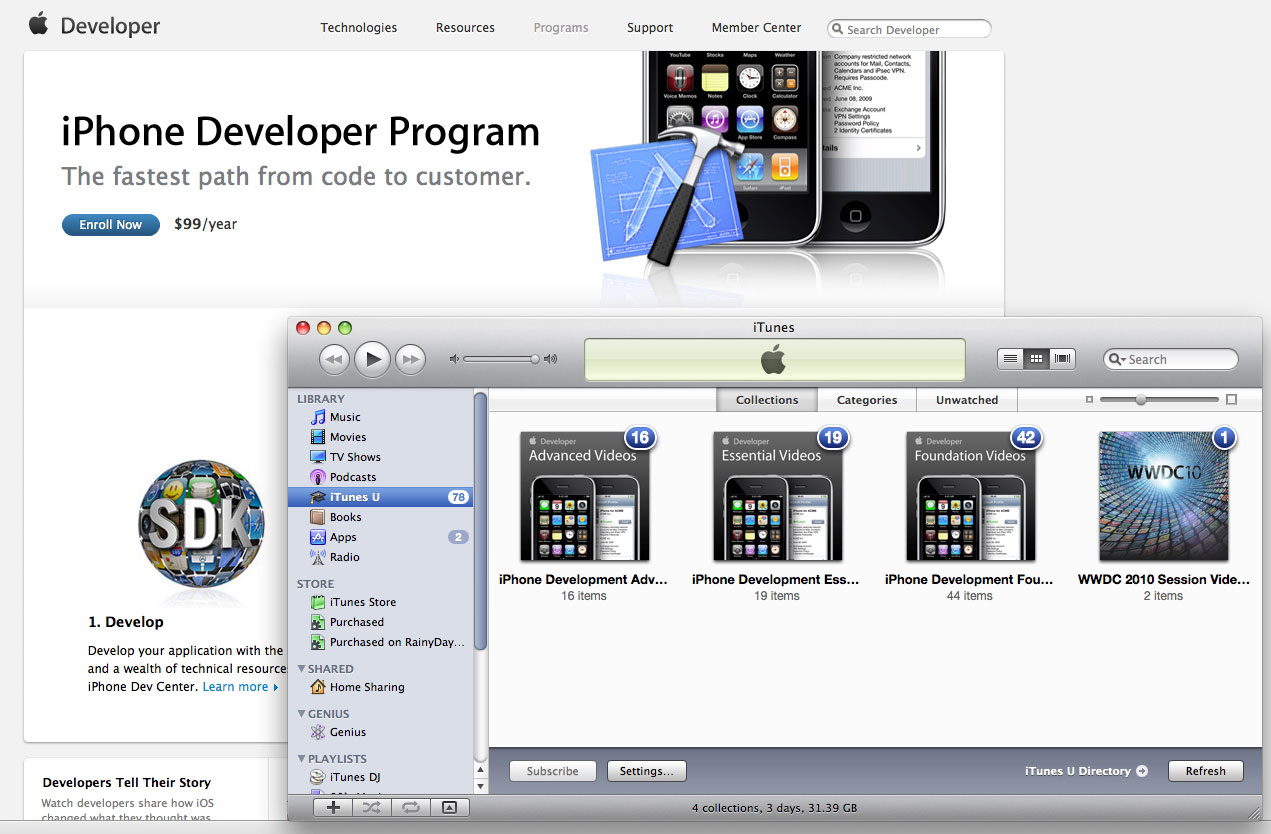1271x834 pixels.
Task: Click the Refresh button in iTunes
Action: pyautogui.click(x=1205, y=771)
